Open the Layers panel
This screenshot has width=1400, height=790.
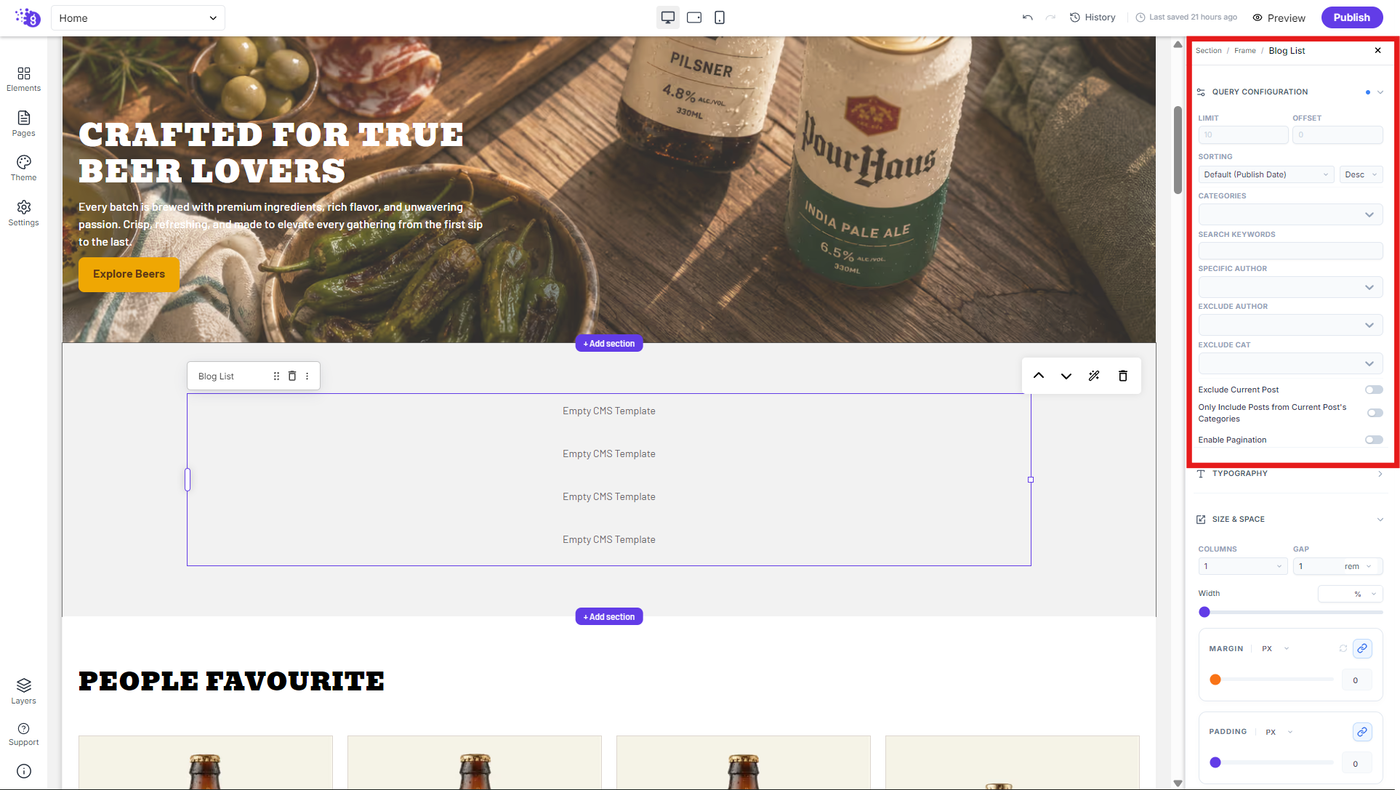24,691
